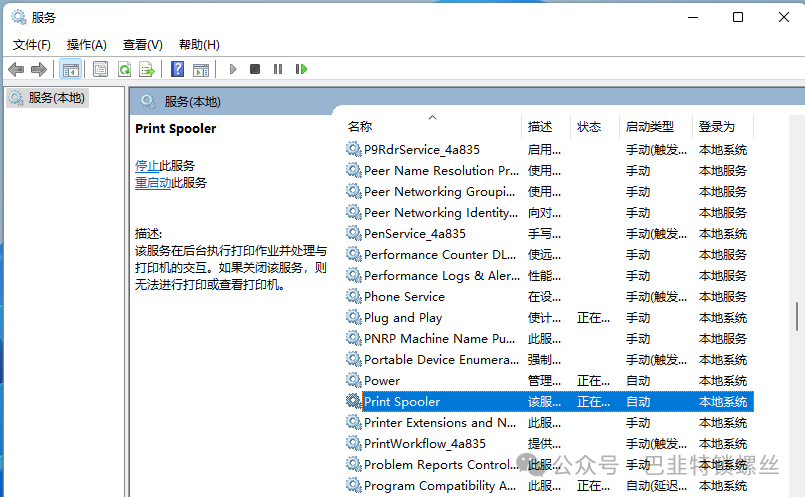Viewport: 805px width, 497px height.
Task: Click the vertical scrollbar thumb of services list
Action: coord(797,316)
